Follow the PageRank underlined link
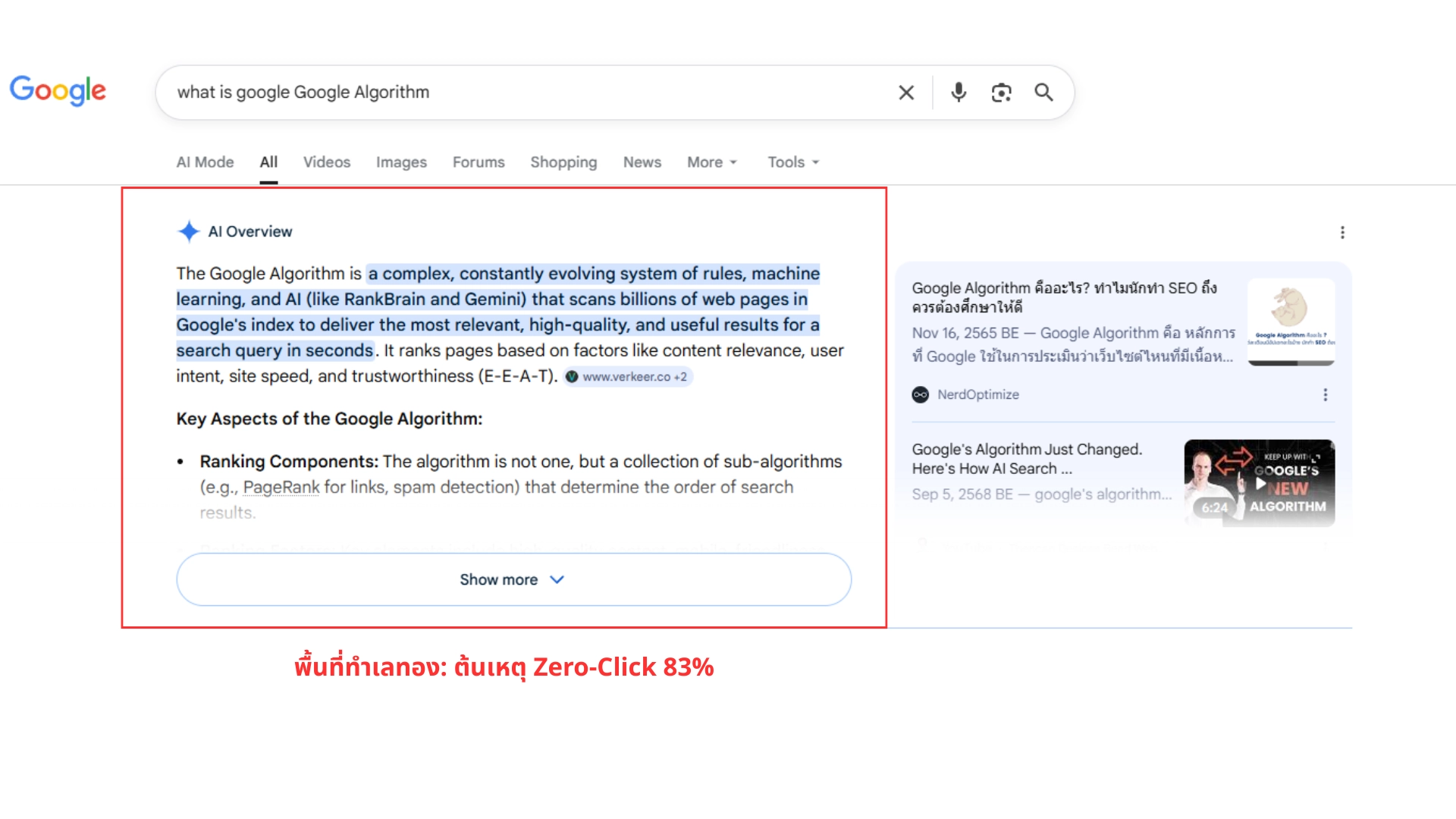The image size is (1456, 819). coord(281,488)
